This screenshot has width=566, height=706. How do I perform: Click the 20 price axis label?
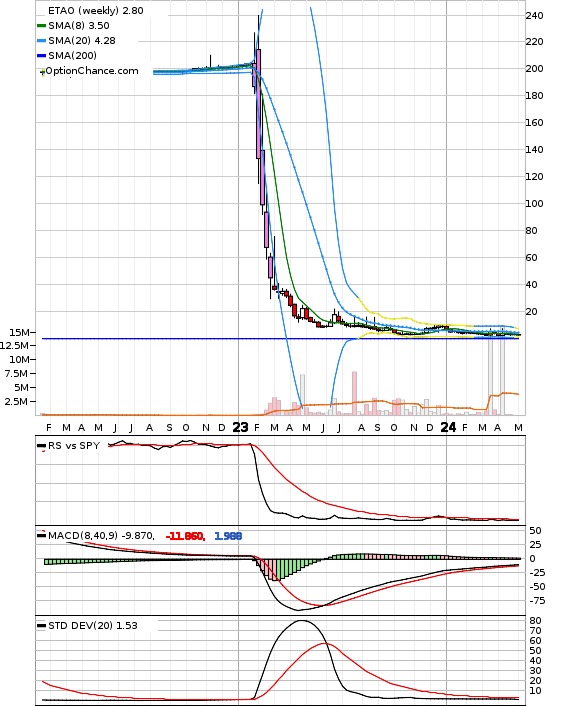pos(531,312)
